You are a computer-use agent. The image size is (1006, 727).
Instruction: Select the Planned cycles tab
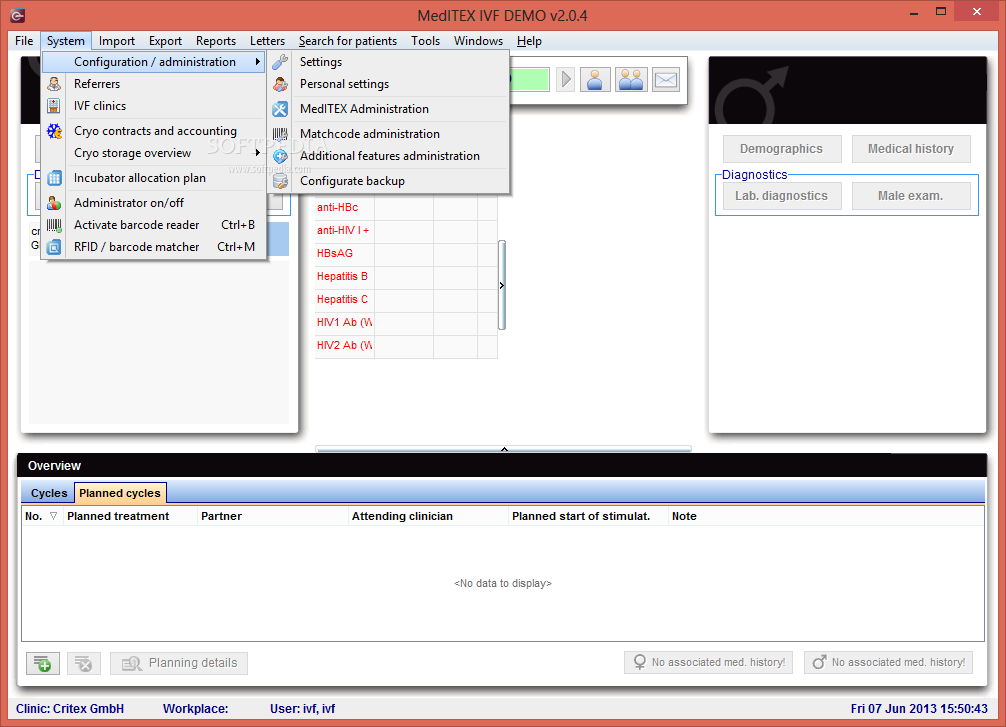[120, 493]
